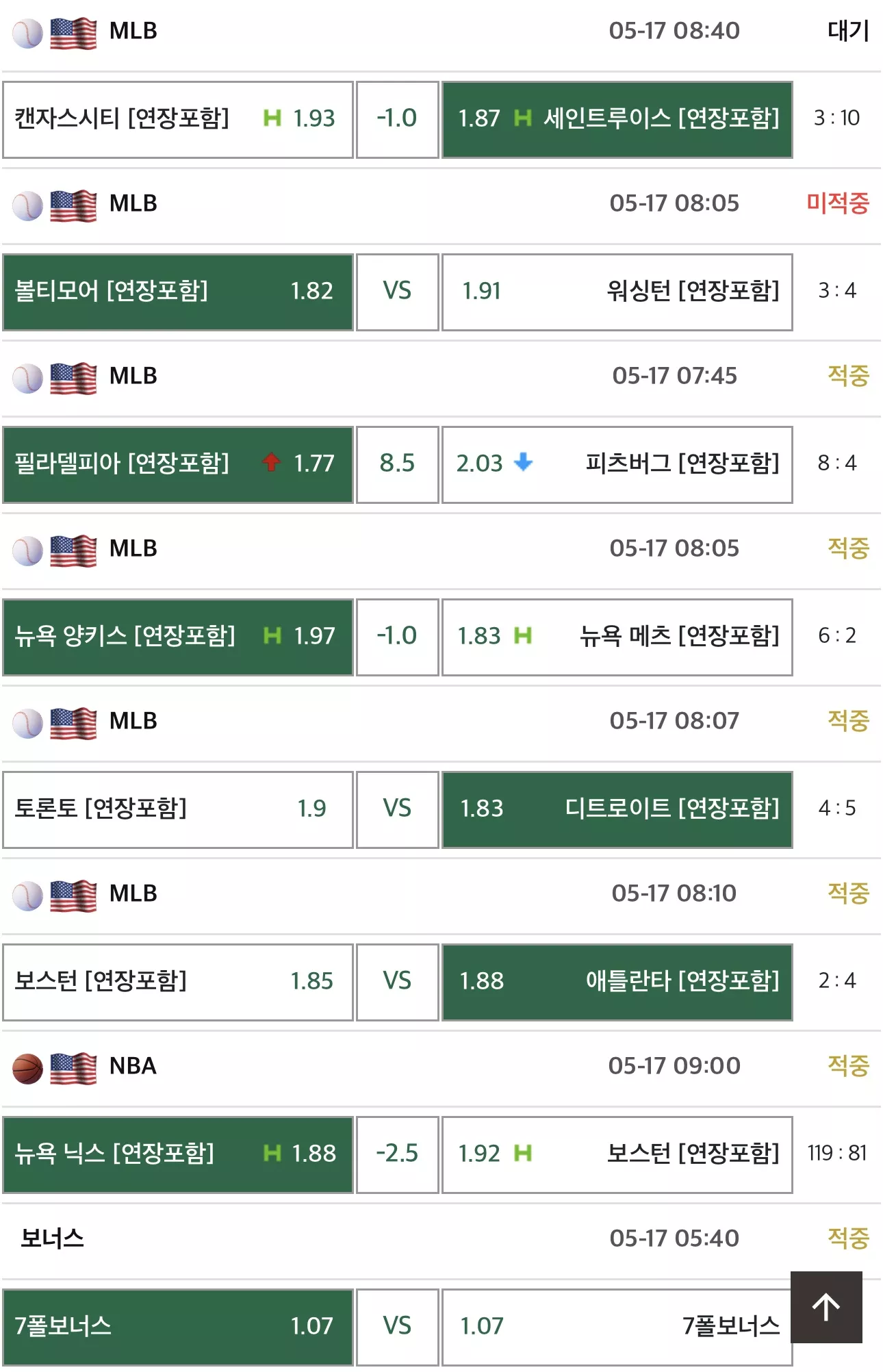Click the 미적중 status label
The image size is (883, 1372).
[838, 203]
